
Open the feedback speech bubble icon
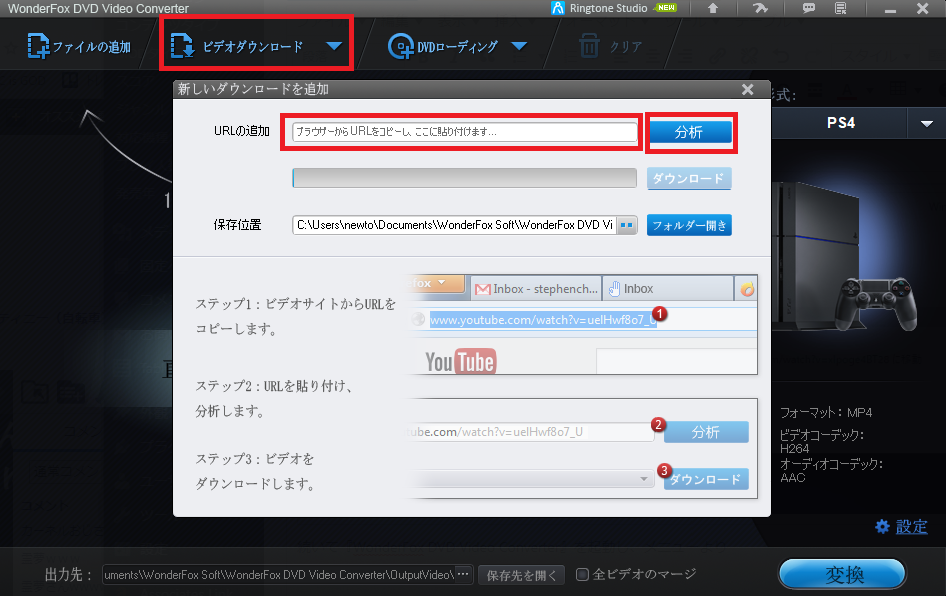coord(808,8)
